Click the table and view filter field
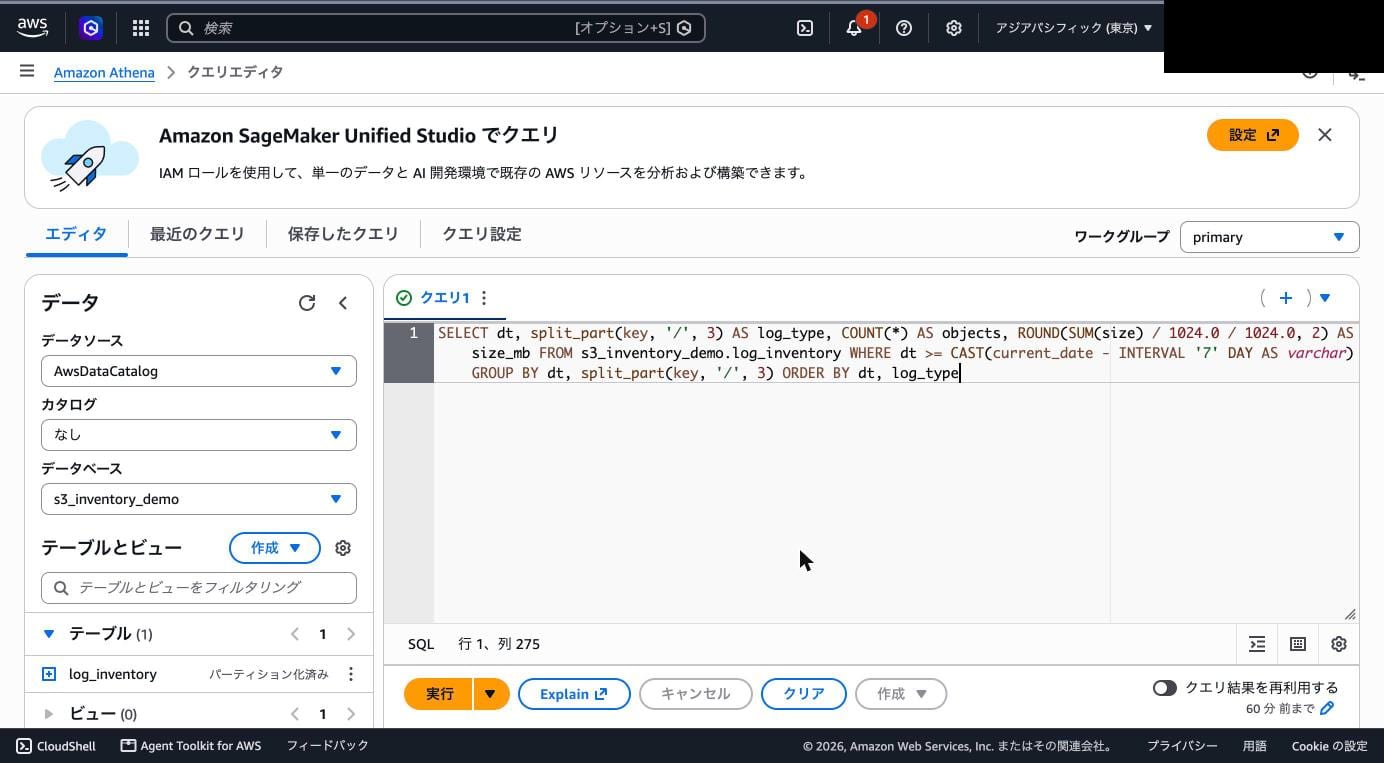This screenshot has width=1384, height=763. click(x=199, y=588)
